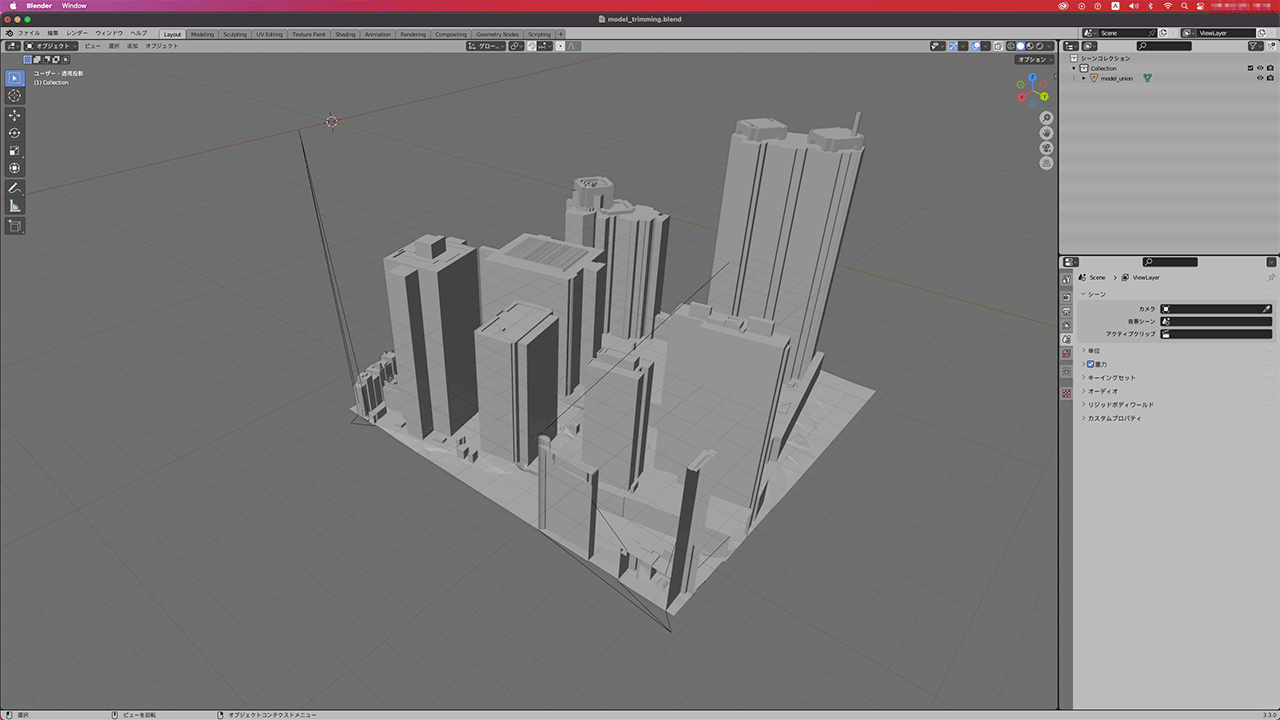The height and width of the screenshot is (720, 1280).
Task: Click the viewport pan hand icon
Action: tap(1047, 133)
